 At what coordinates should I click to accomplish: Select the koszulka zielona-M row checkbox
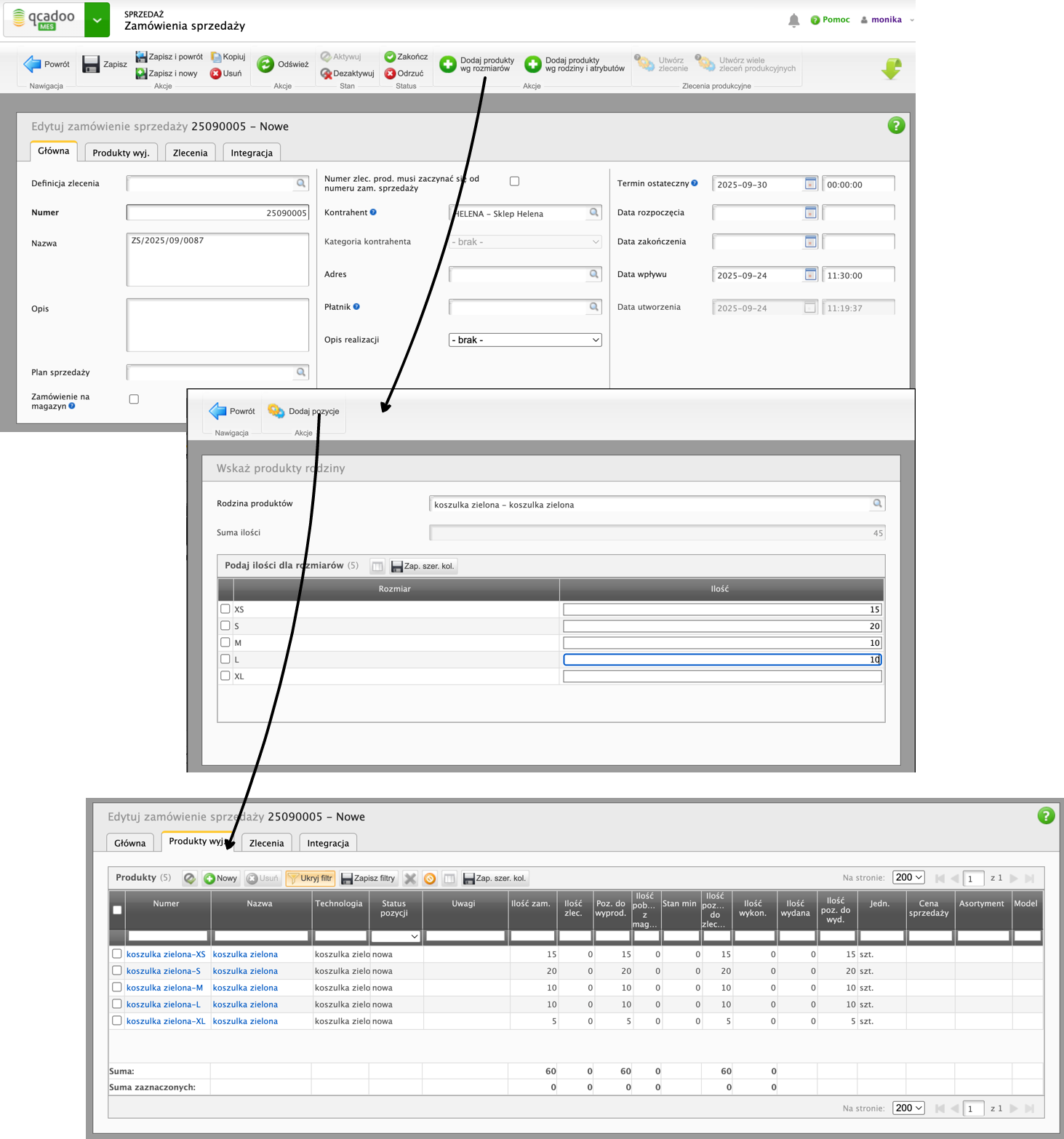click(x=117, y=988)
